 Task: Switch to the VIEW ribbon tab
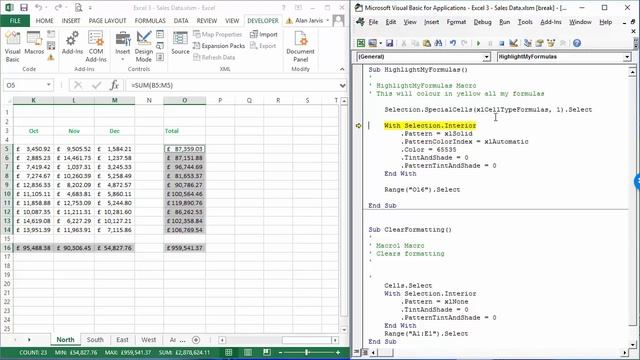point(232,20)
